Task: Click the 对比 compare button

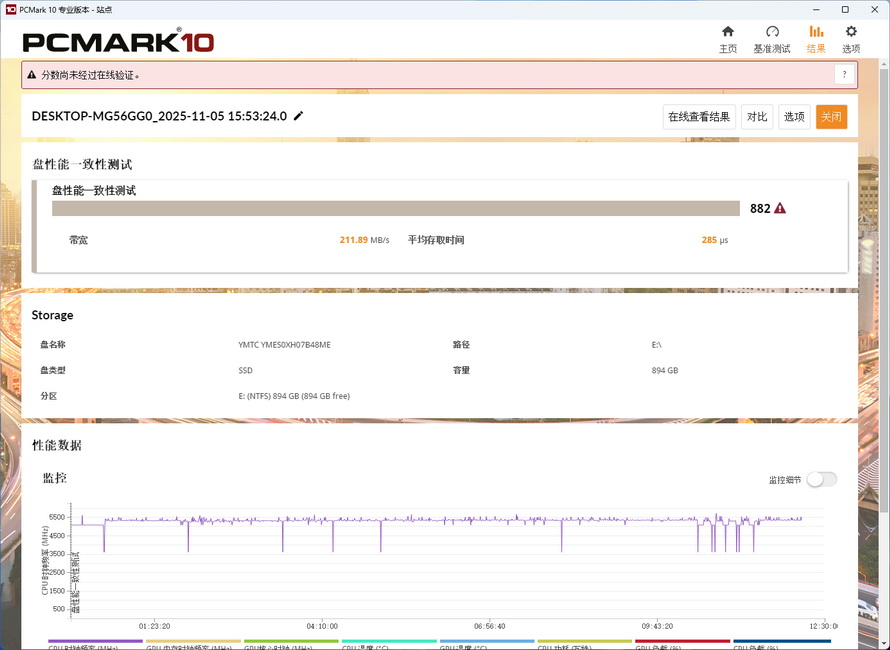Action: coord(757,116)
